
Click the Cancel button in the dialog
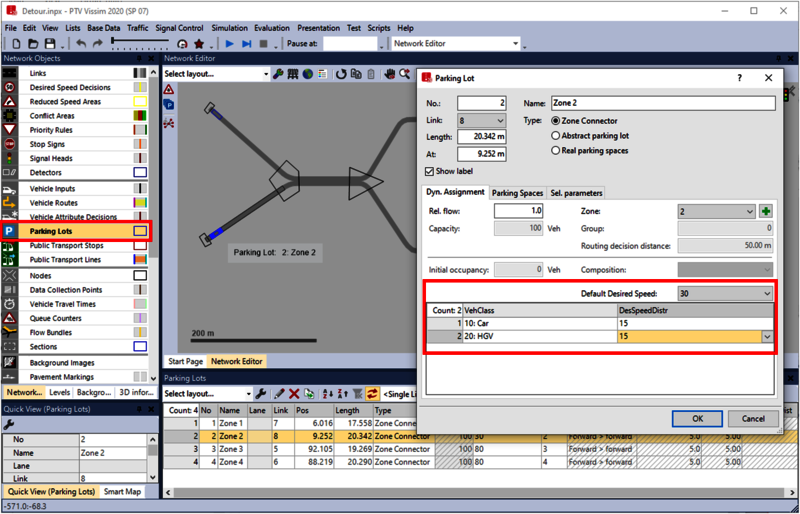tap(752, 419)
